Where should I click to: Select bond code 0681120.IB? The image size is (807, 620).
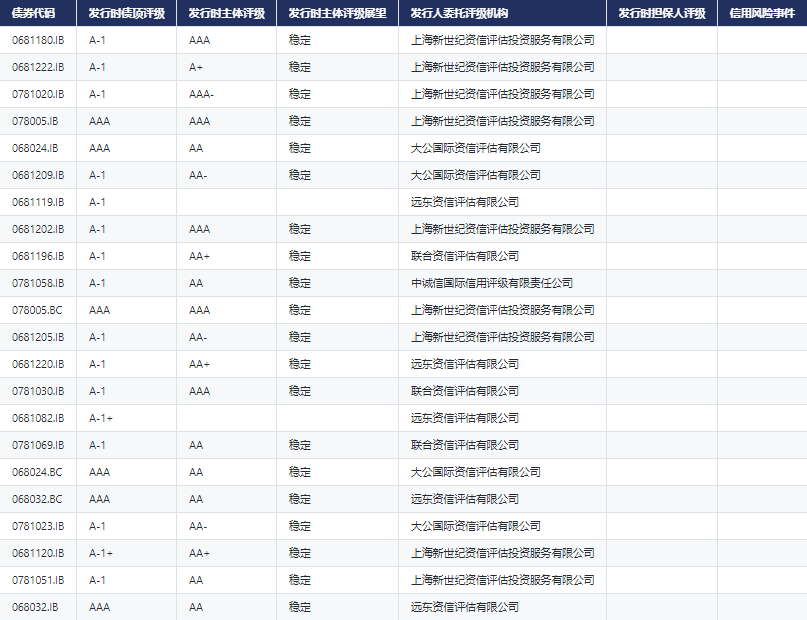click(38, 554)
